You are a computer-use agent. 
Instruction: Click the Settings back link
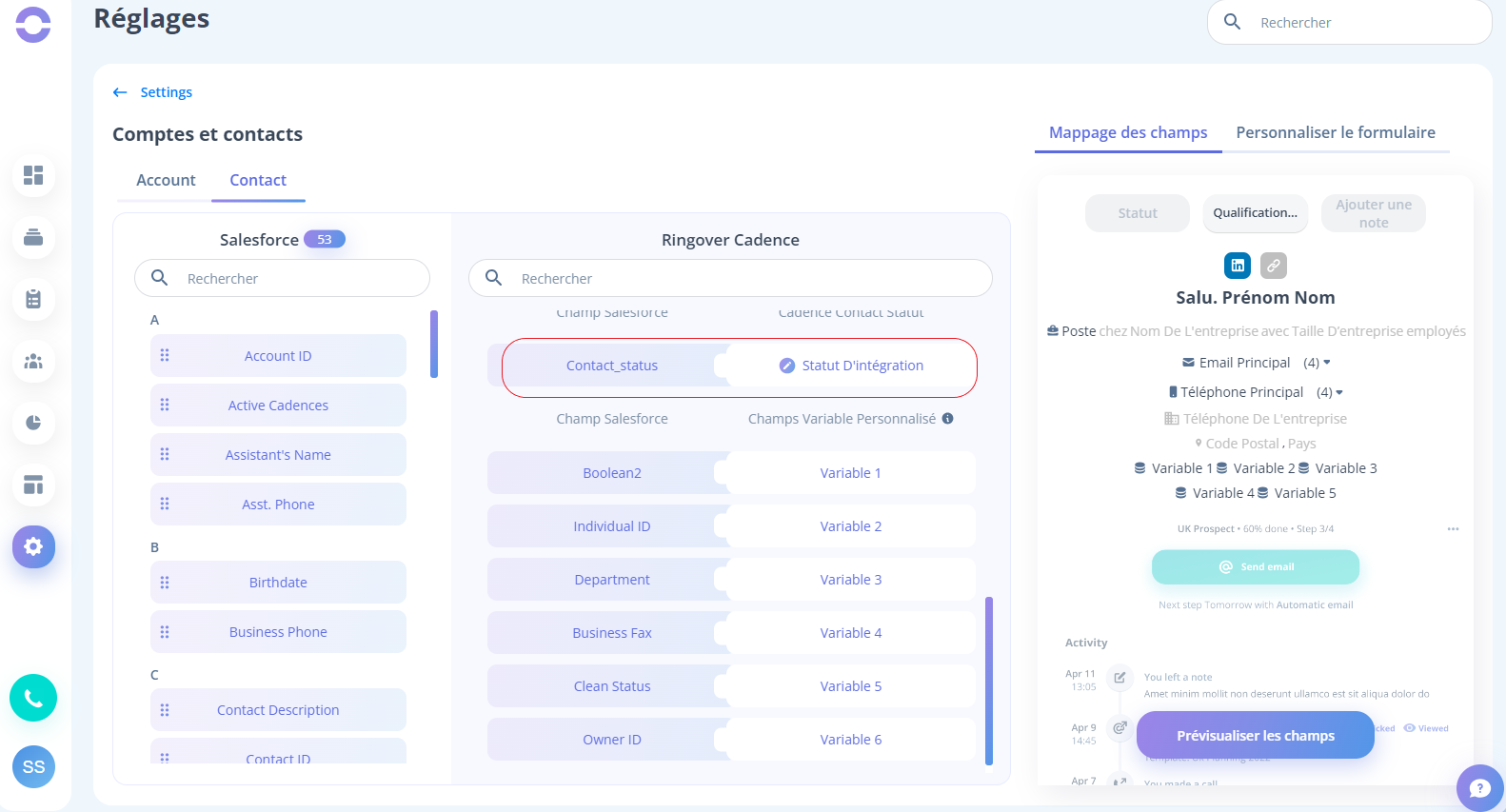coord(166,92)
